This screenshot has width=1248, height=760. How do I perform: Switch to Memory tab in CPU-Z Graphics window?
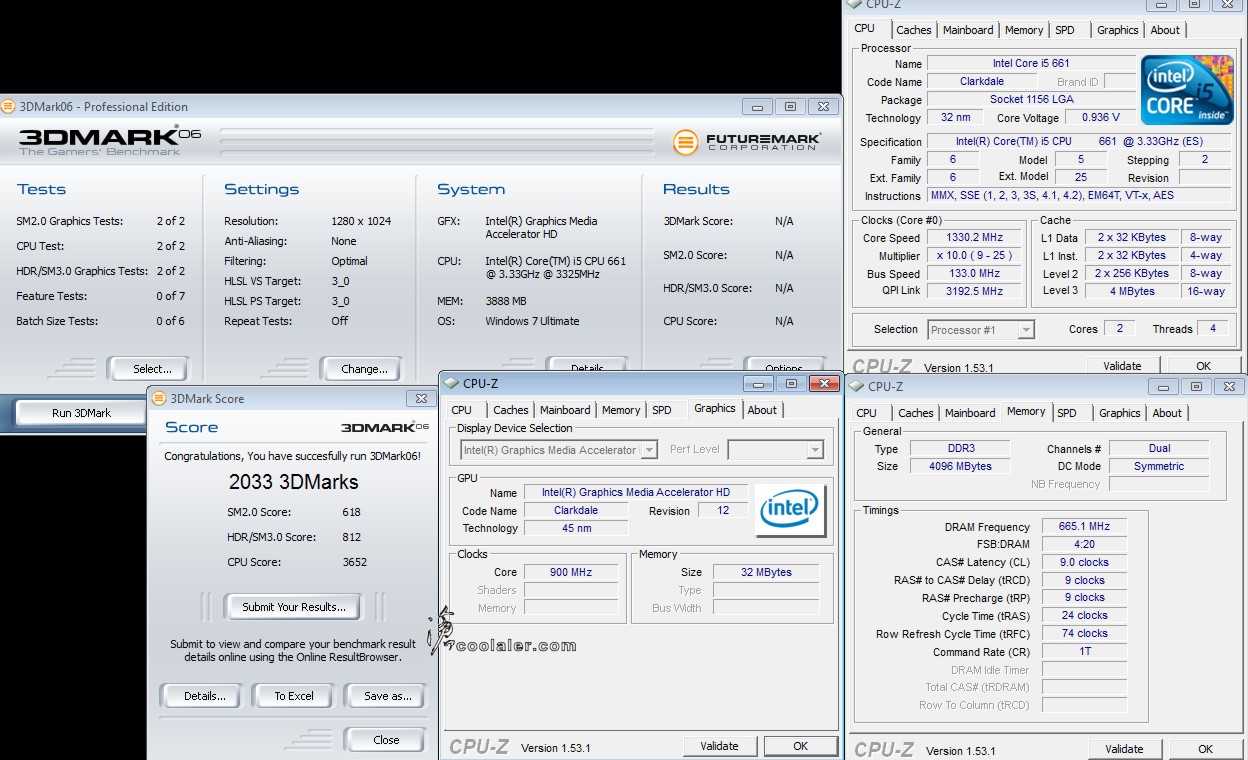click(621, 410)
